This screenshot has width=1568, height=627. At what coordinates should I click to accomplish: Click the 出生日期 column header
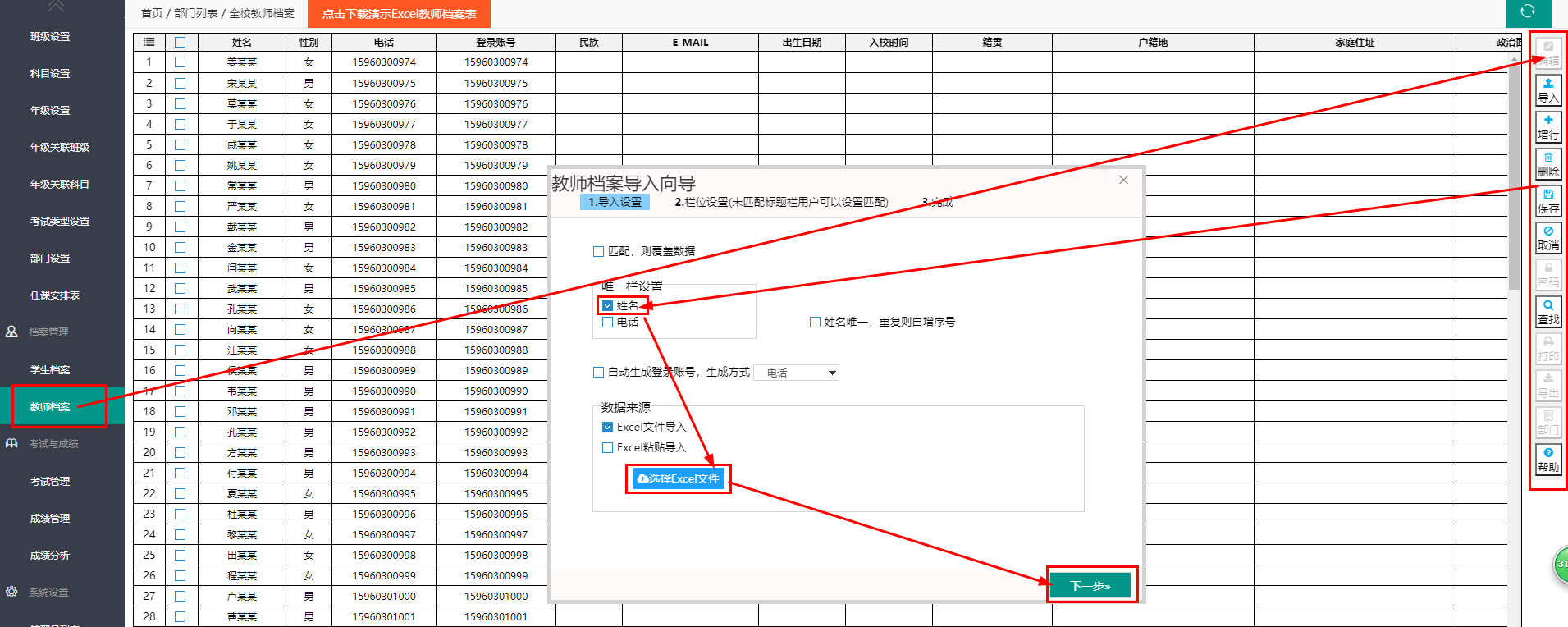(802, 42)
